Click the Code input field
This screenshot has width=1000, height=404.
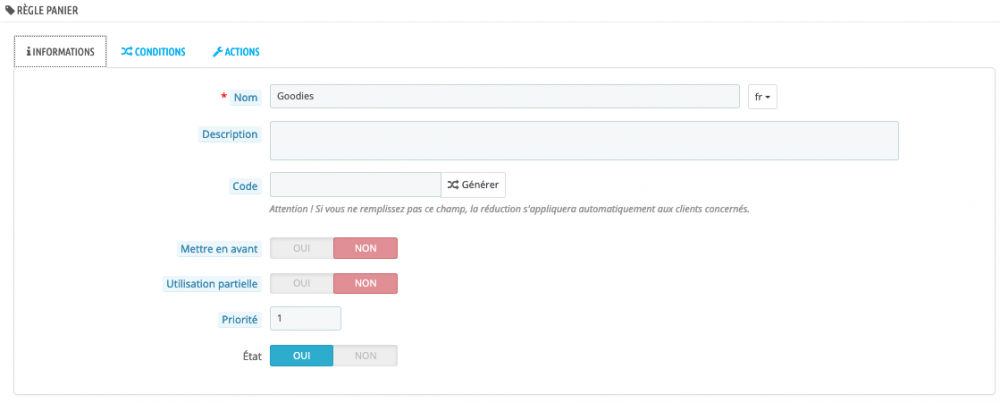coord(355,185)
